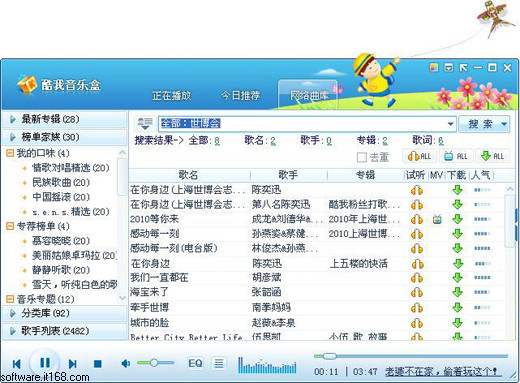
Task: Play the previous track
Action: click(17, 364)
